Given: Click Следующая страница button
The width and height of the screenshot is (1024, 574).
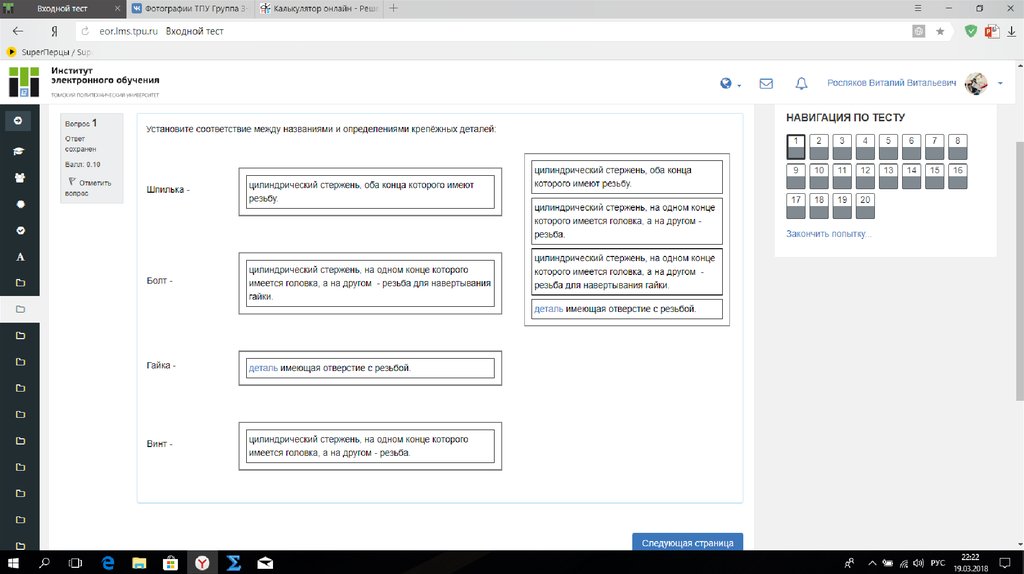Looking at the screenshot, I should pos(687,543).
